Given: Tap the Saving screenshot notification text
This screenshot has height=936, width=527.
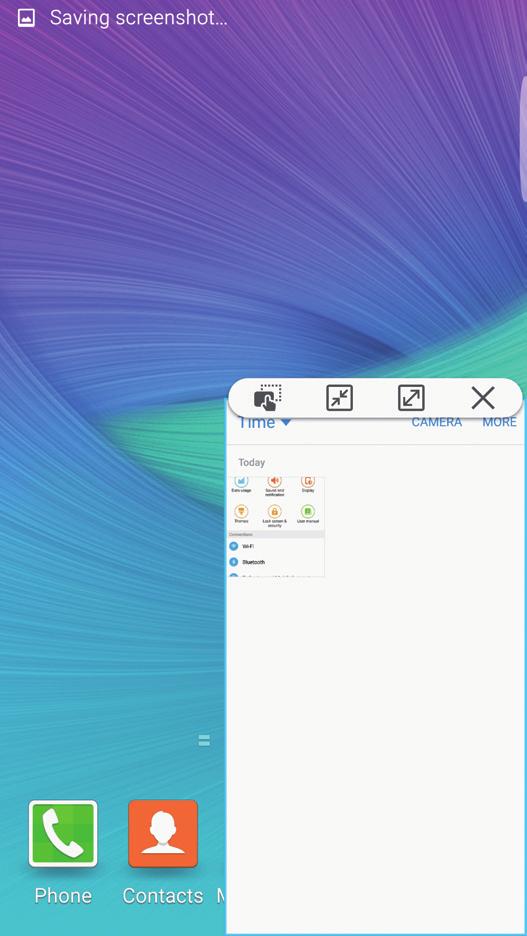Looking at the screenshot, I should click(x=138, y=18).
